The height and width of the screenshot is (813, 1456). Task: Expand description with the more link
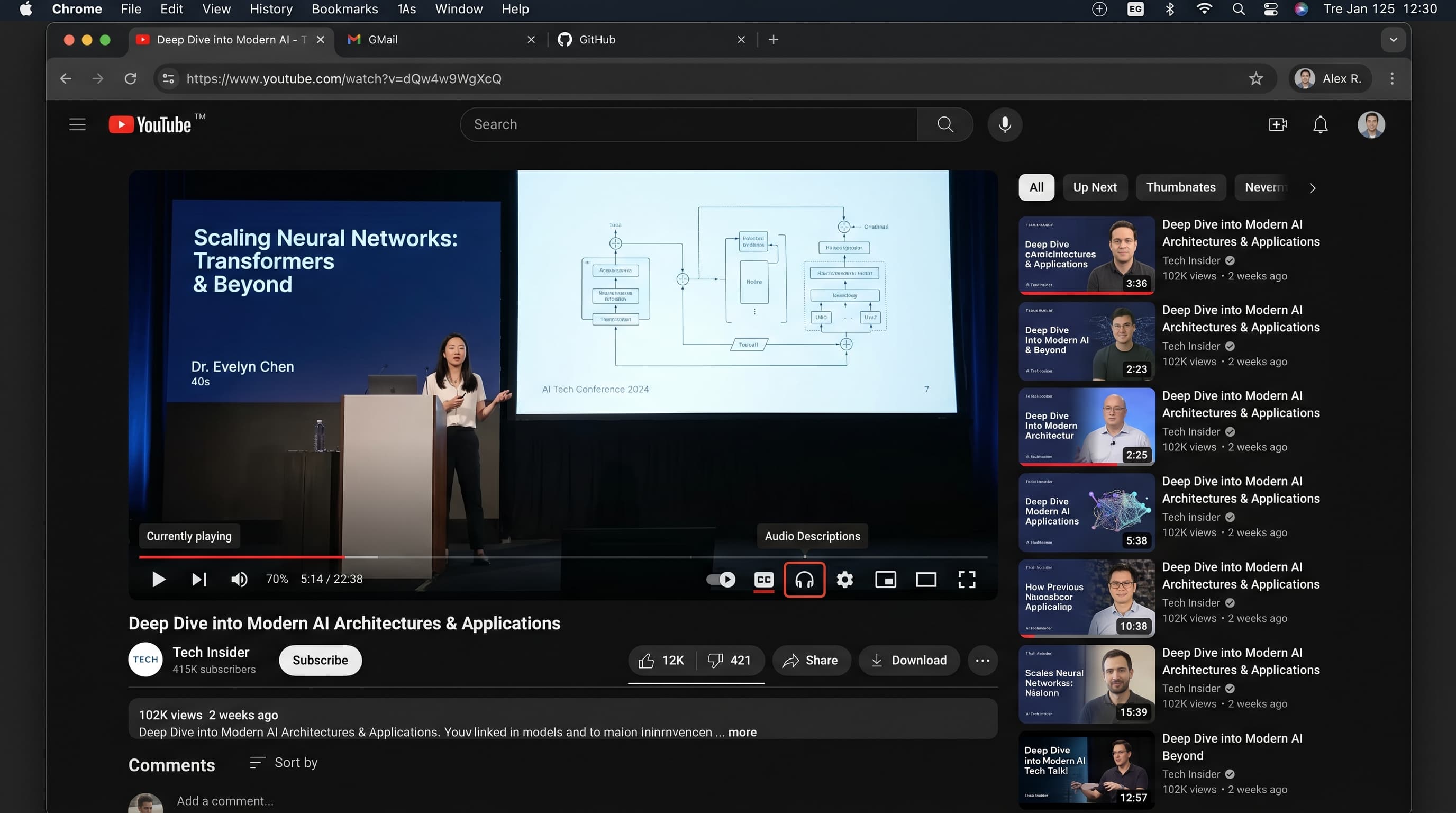[742, 732]
